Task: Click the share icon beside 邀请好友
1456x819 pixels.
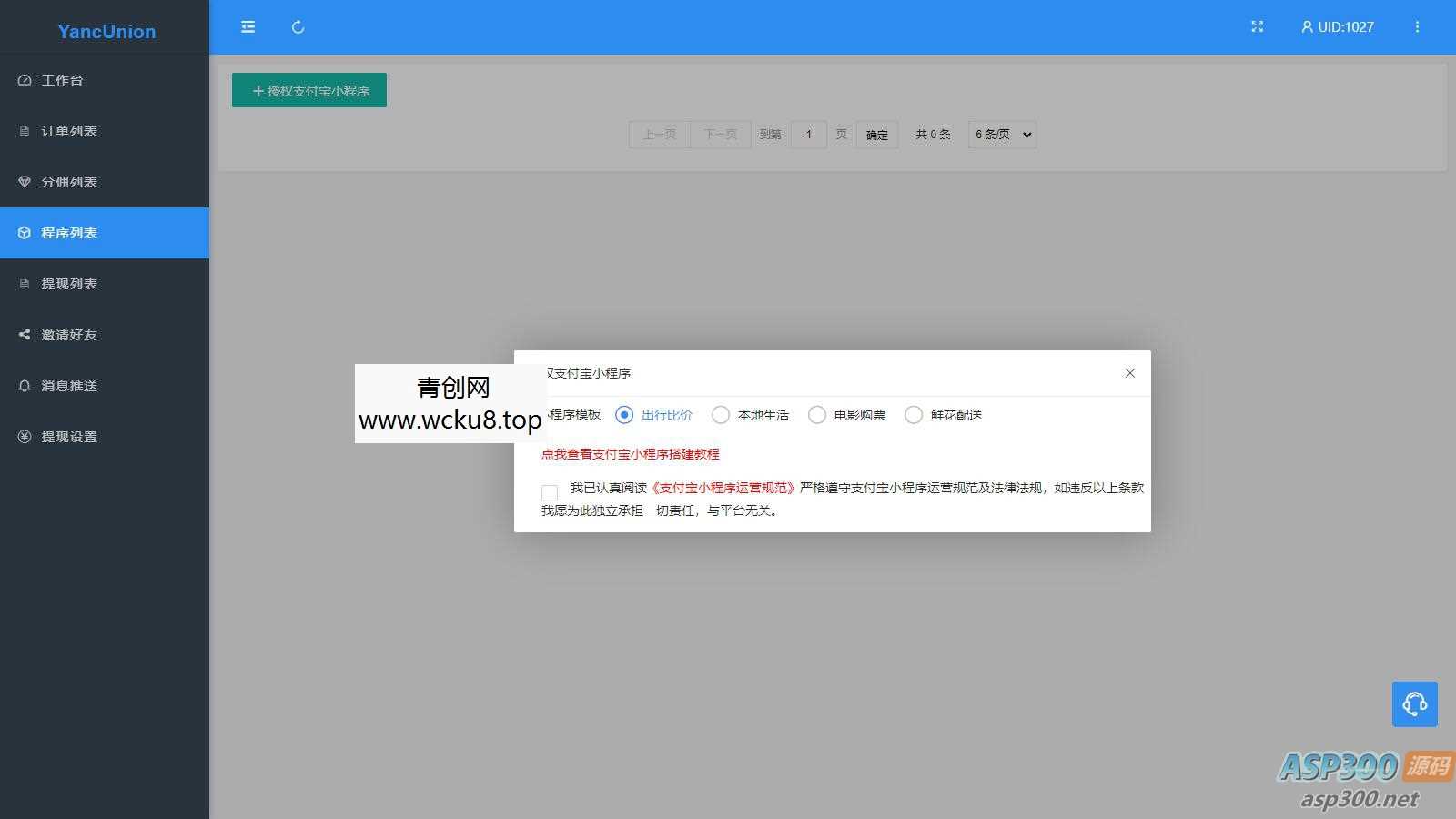Action: [24, 334]
